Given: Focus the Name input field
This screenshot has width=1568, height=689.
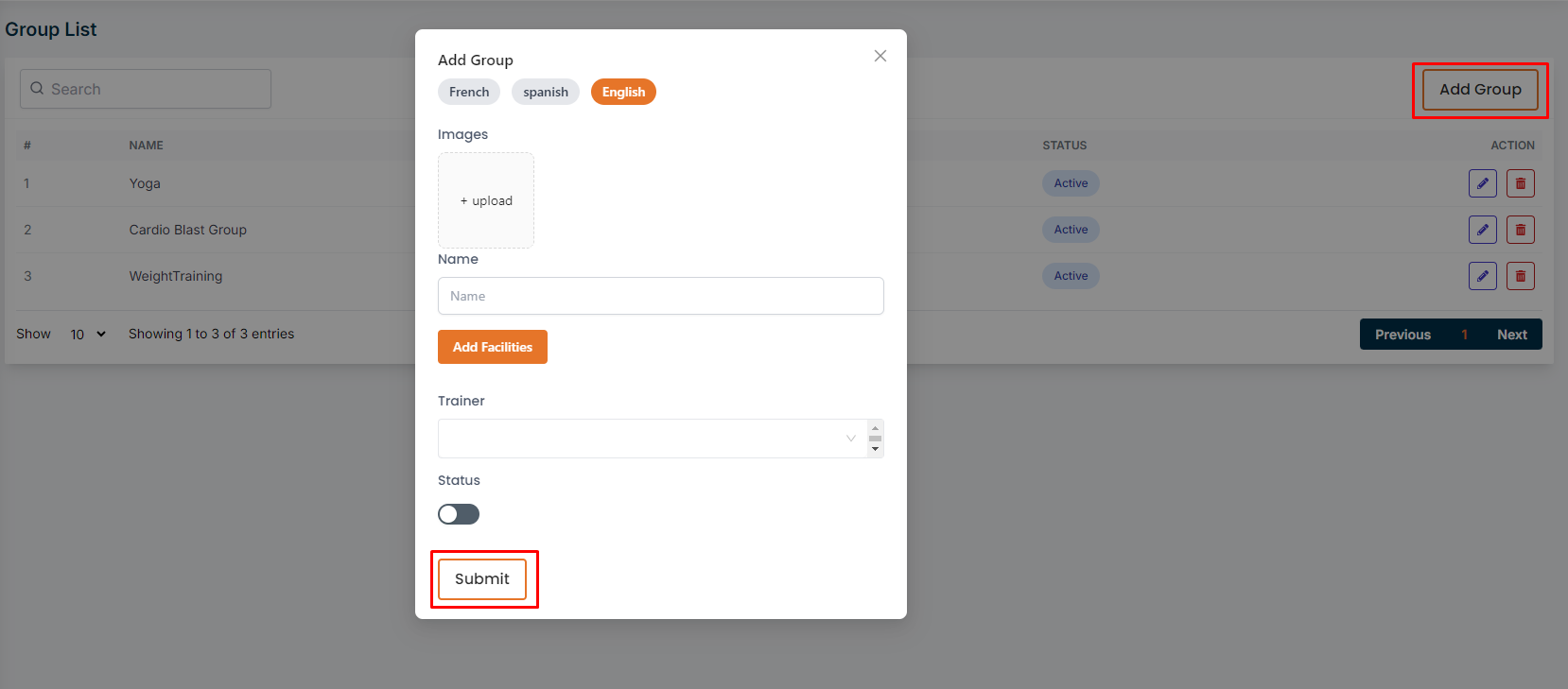Looking at the screenshot, I should coord(660,296).
